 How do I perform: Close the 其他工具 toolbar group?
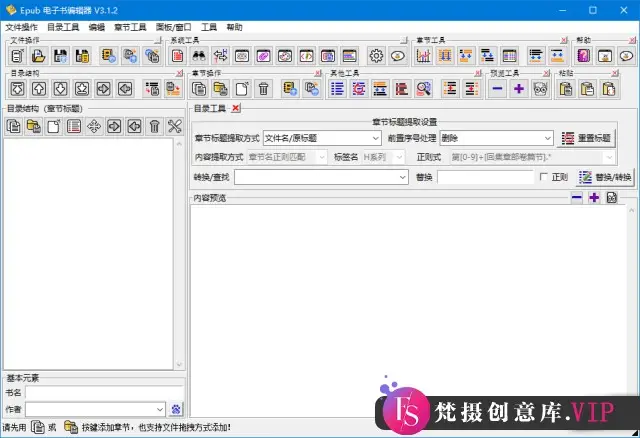point(478,73)
